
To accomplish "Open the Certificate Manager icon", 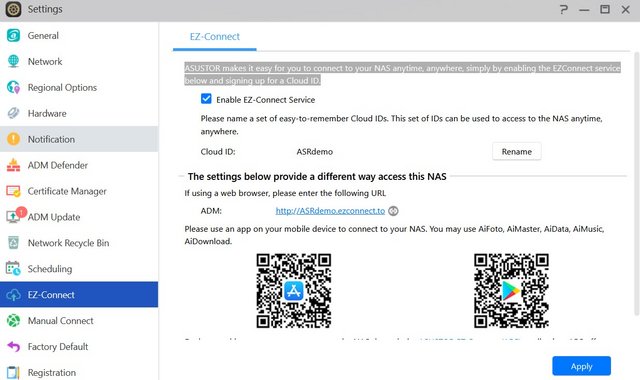I will (13, 191).
